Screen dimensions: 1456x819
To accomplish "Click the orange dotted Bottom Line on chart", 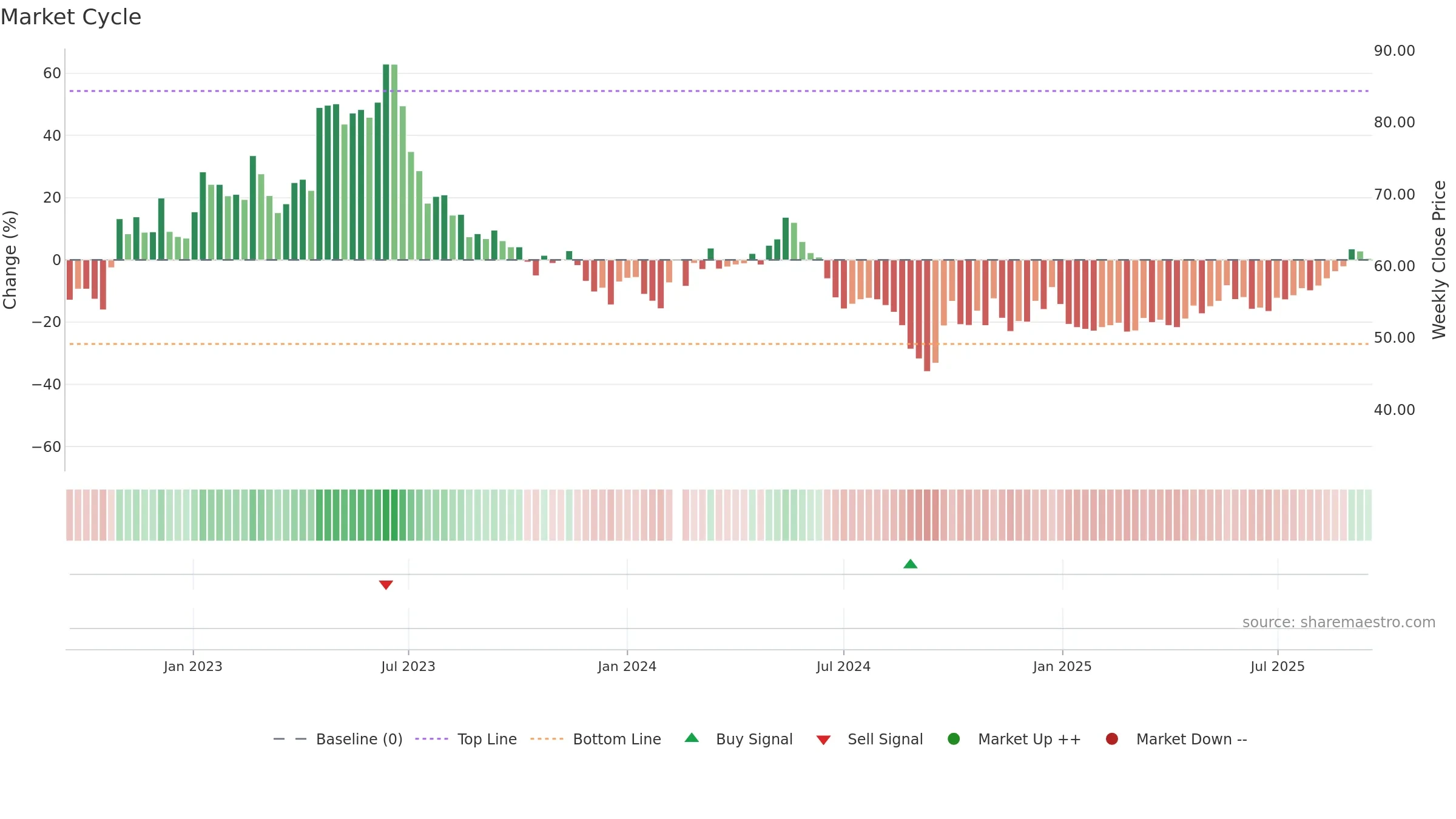I will click(719, 344).
